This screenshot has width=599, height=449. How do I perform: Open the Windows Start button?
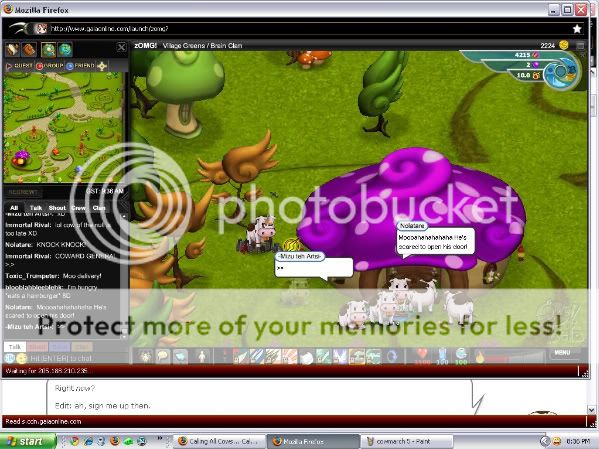click(27, 441)
